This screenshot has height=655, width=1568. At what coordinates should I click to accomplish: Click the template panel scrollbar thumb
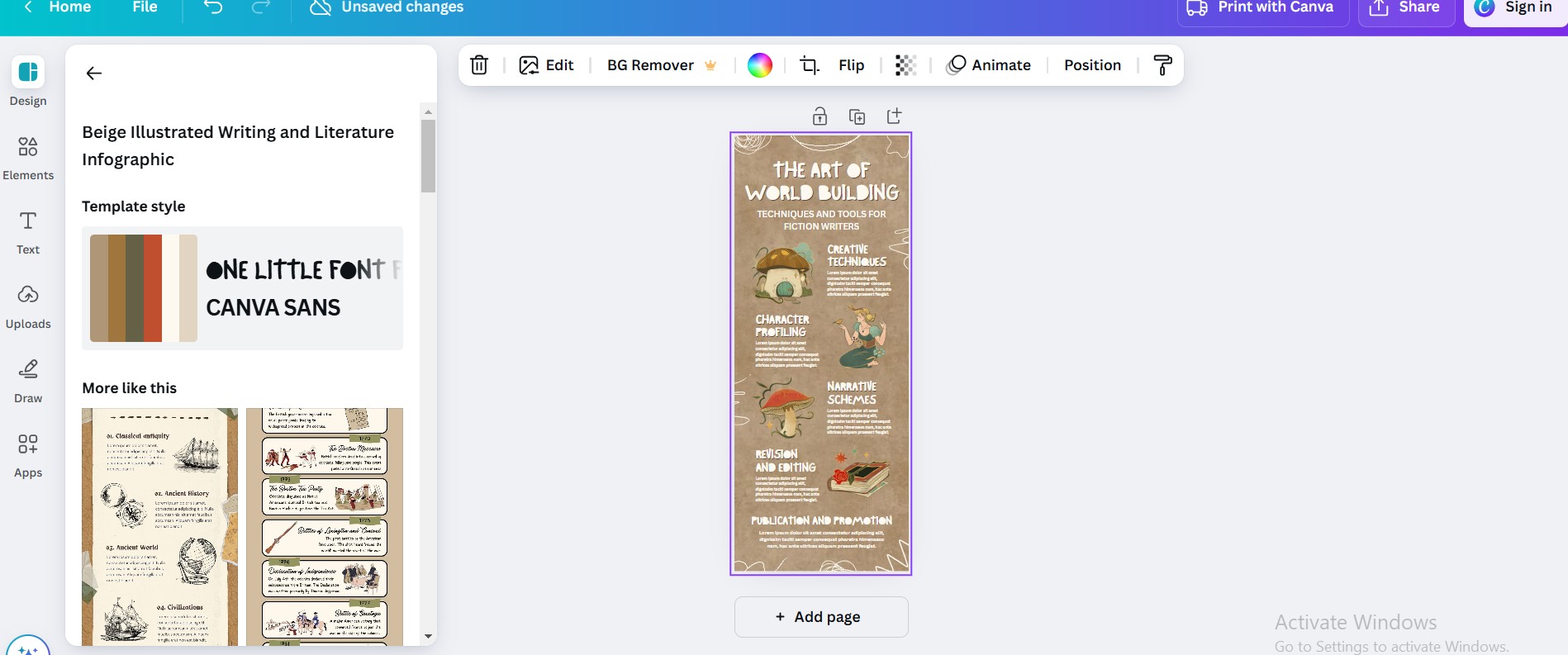[428, 156]
